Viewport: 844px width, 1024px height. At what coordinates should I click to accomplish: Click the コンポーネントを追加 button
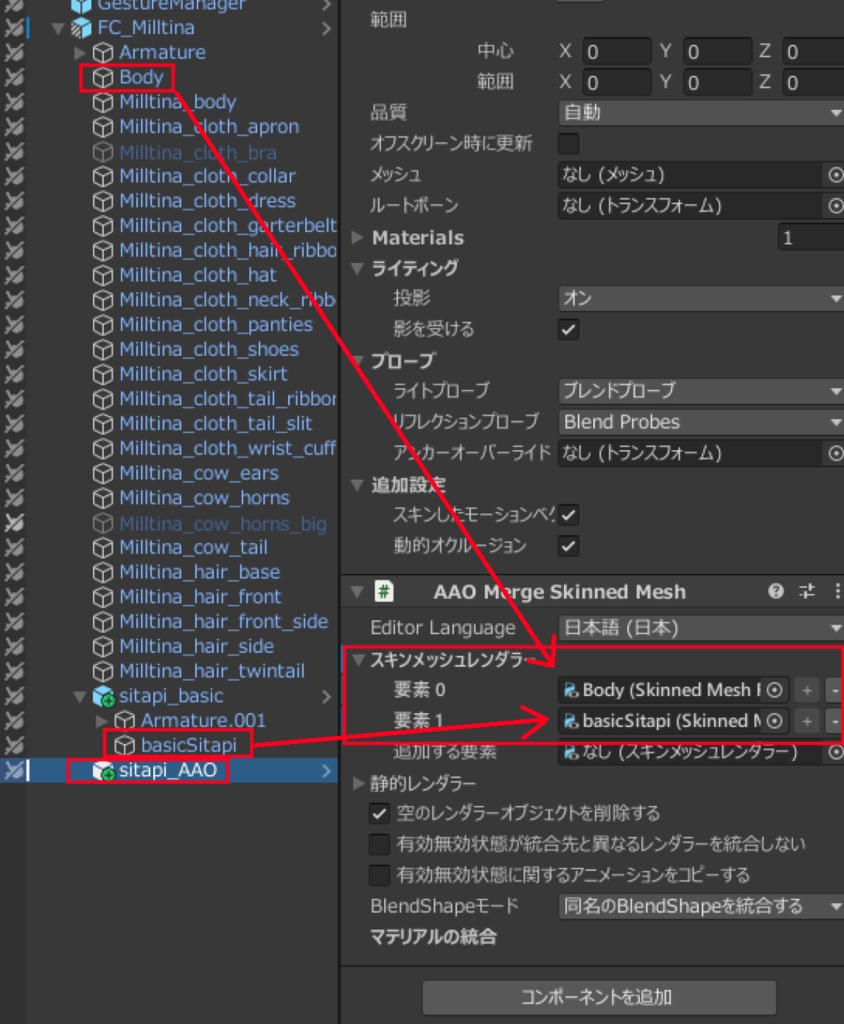(x=599, y=997)
